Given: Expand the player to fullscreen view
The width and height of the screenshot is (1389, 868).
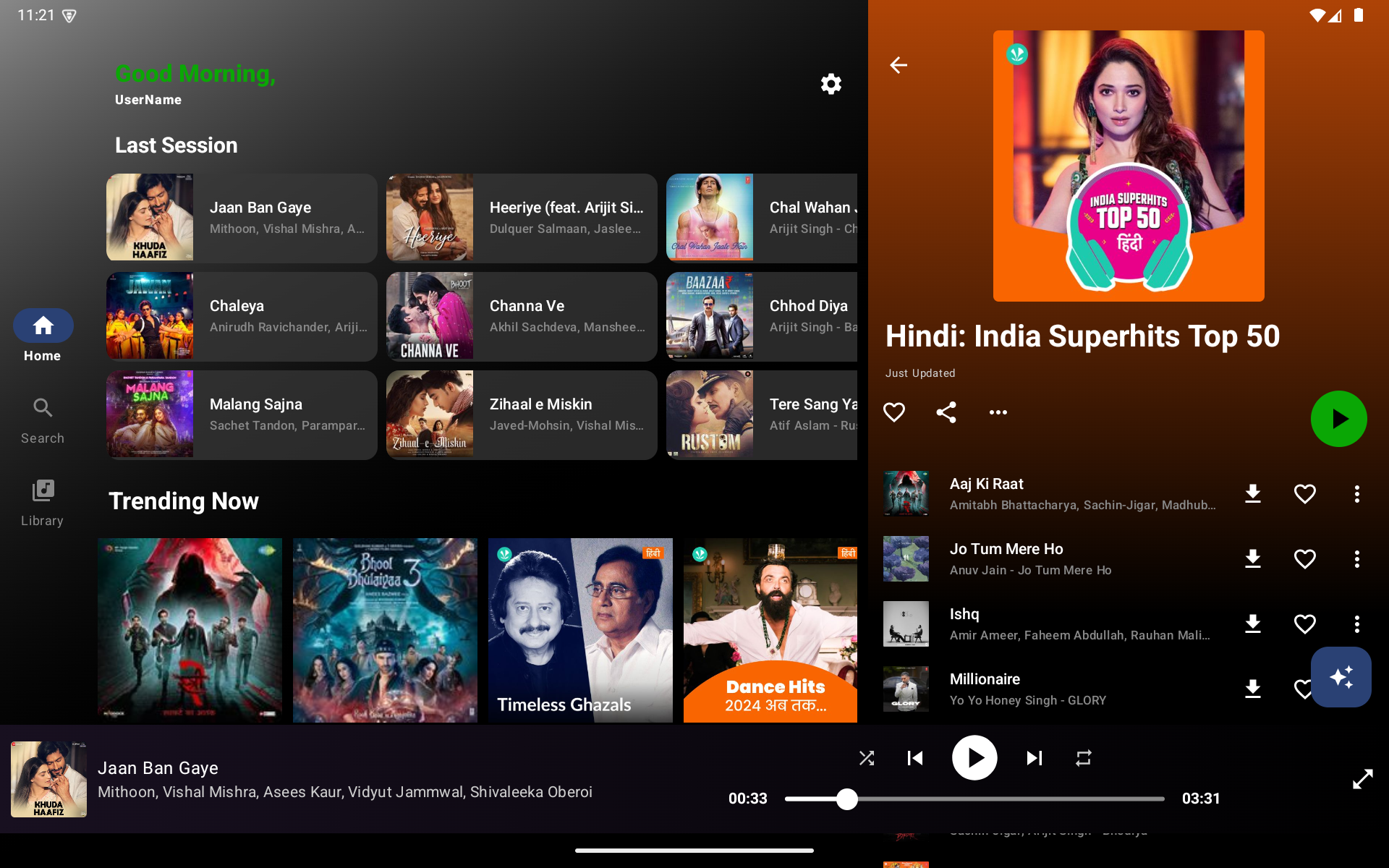Looking at the screenshot, I should pos(1363,780).
